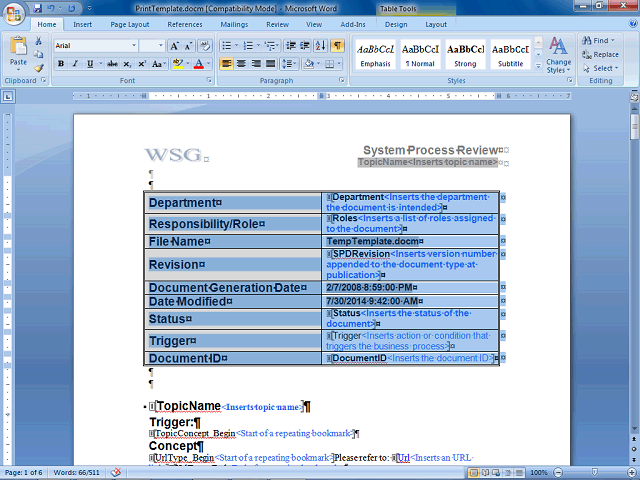
Task: Align text right
Action: tap(256, 64)
